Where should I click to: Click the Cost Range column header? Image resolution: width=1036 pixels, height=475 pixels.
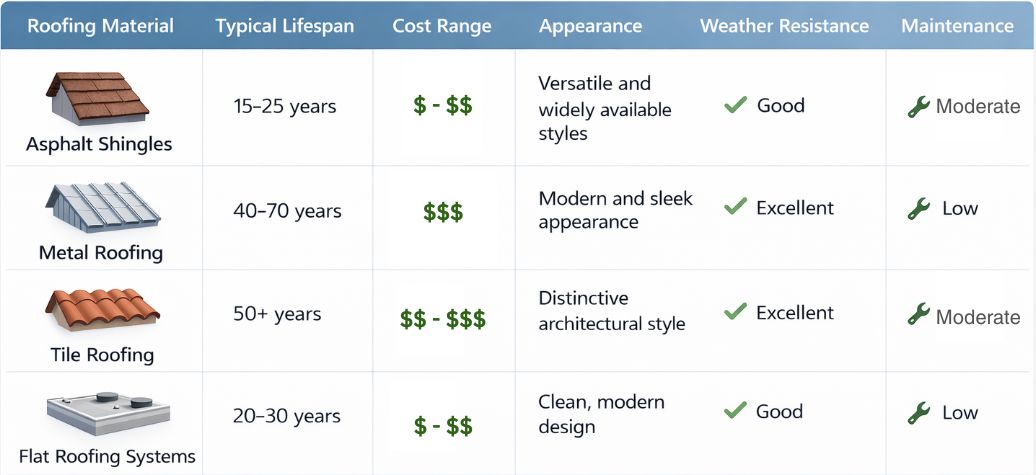click(x=442, y=26)
